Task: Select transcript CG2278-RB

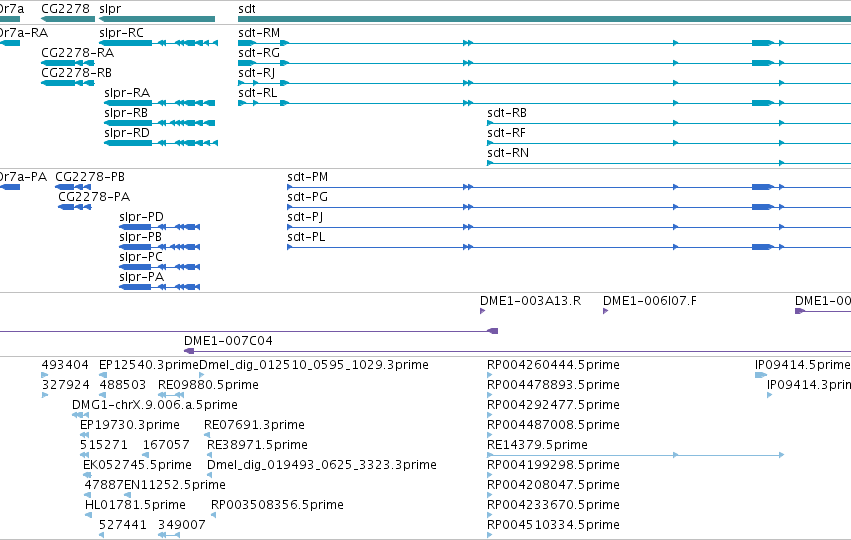Action: click(77, 73)
